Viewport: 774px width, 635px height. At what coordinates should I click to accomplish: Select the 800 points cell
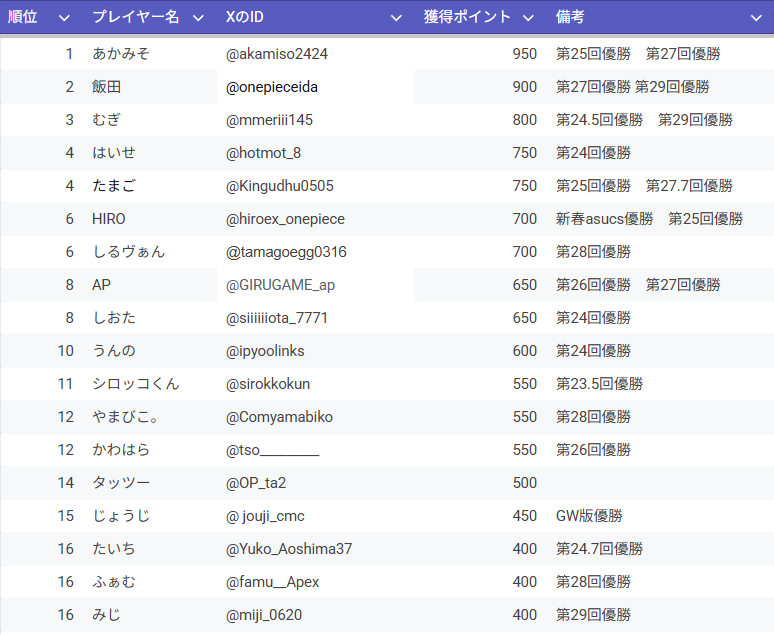point(524,120)
